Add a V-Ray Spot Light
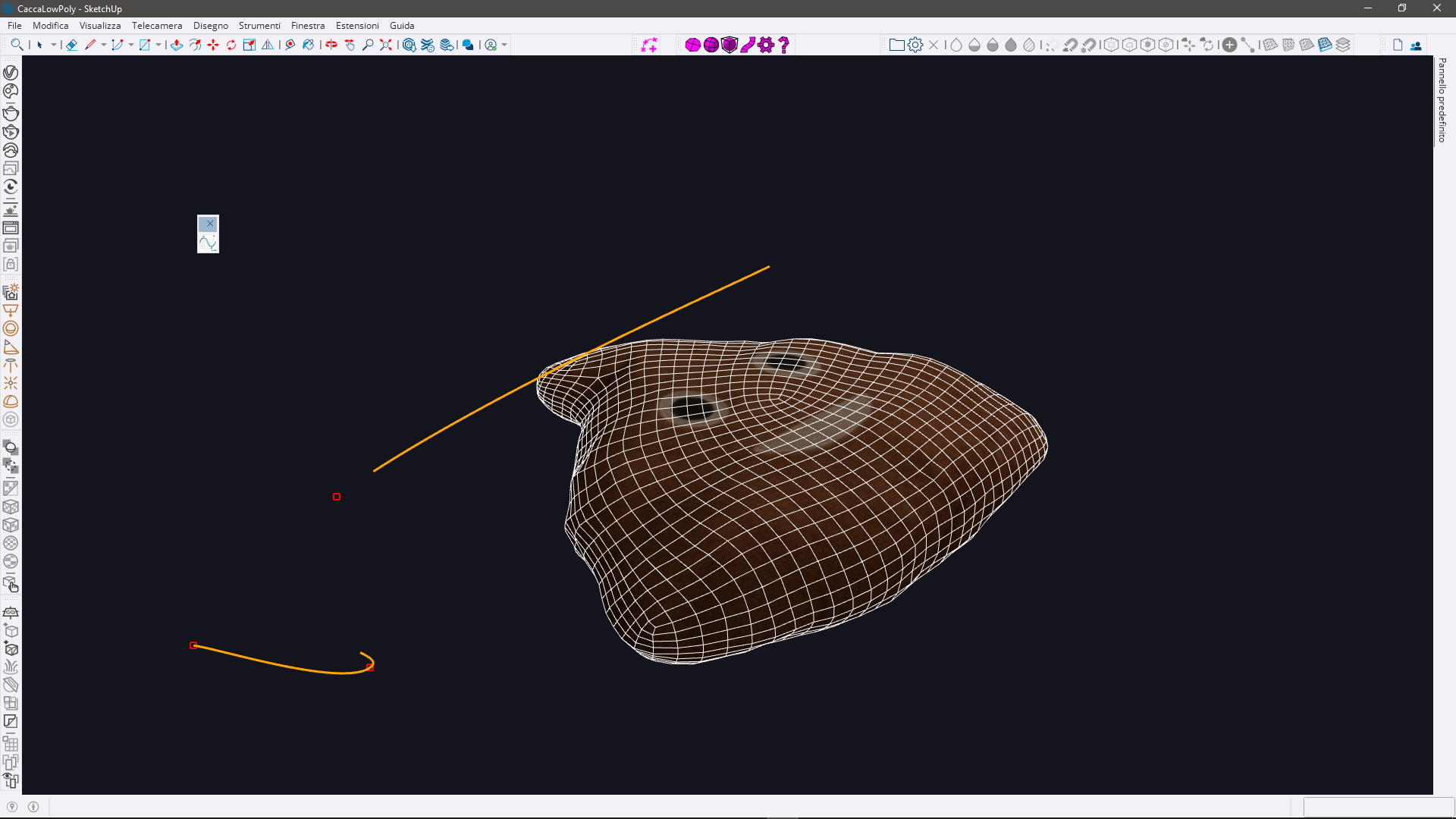 [x=11, y=347]
